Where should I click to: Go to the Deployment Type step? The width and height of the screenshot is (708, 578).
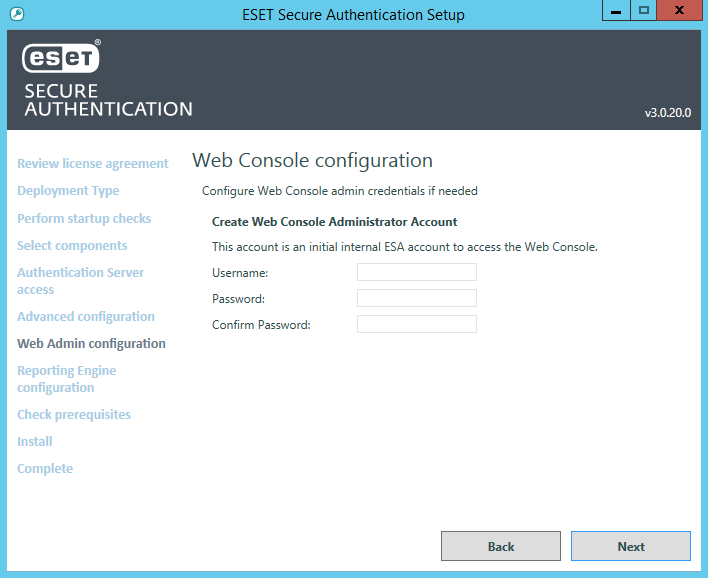[x=68, y=191]
